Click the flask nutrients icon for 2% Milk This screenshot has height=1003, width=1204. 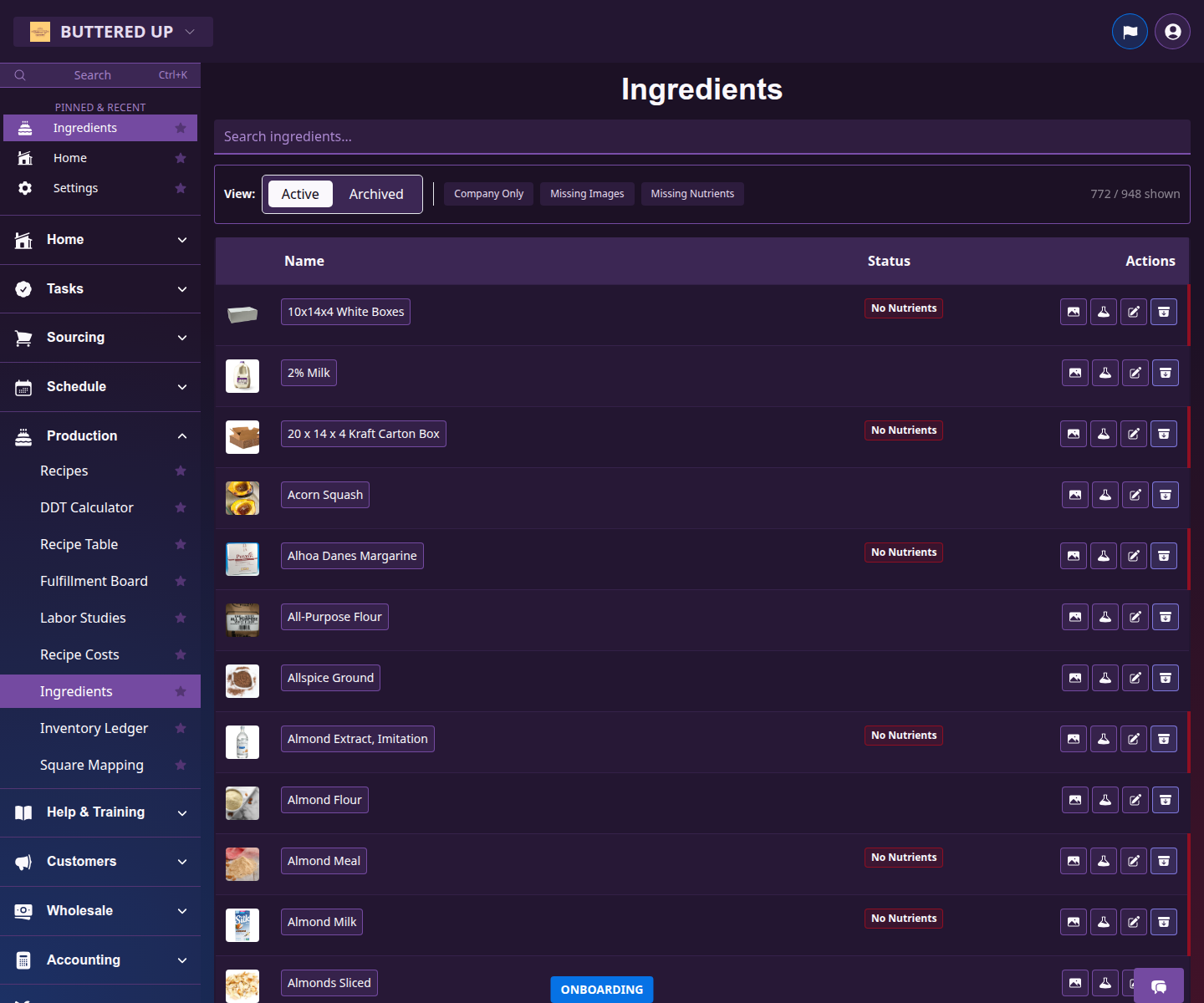[1105, 373]
